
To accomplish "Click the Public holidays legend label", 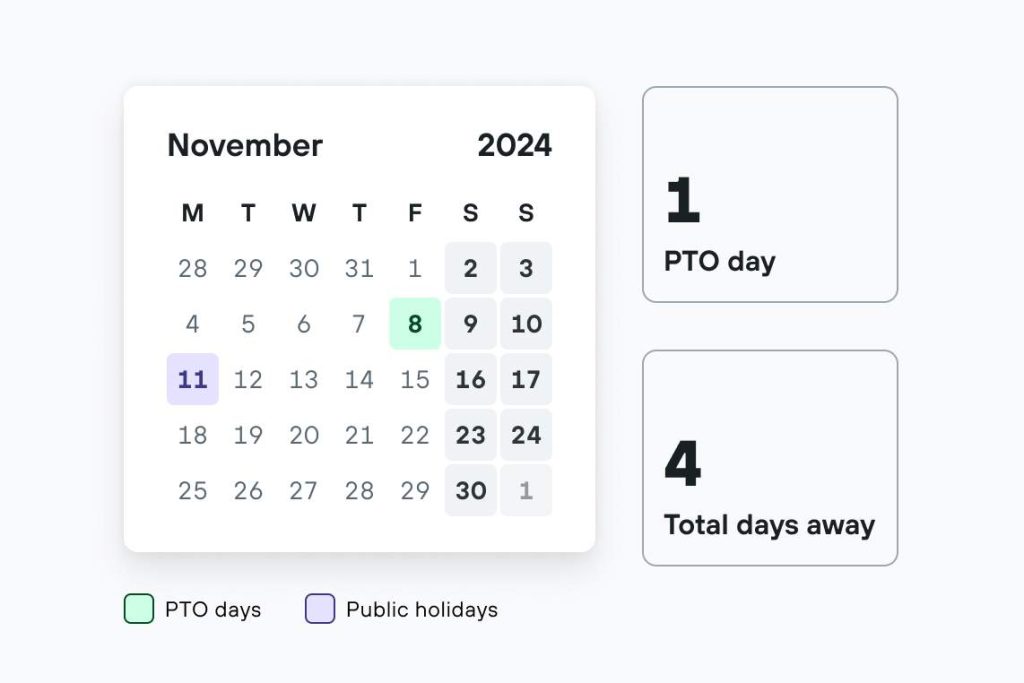I will tap(421, 609).
